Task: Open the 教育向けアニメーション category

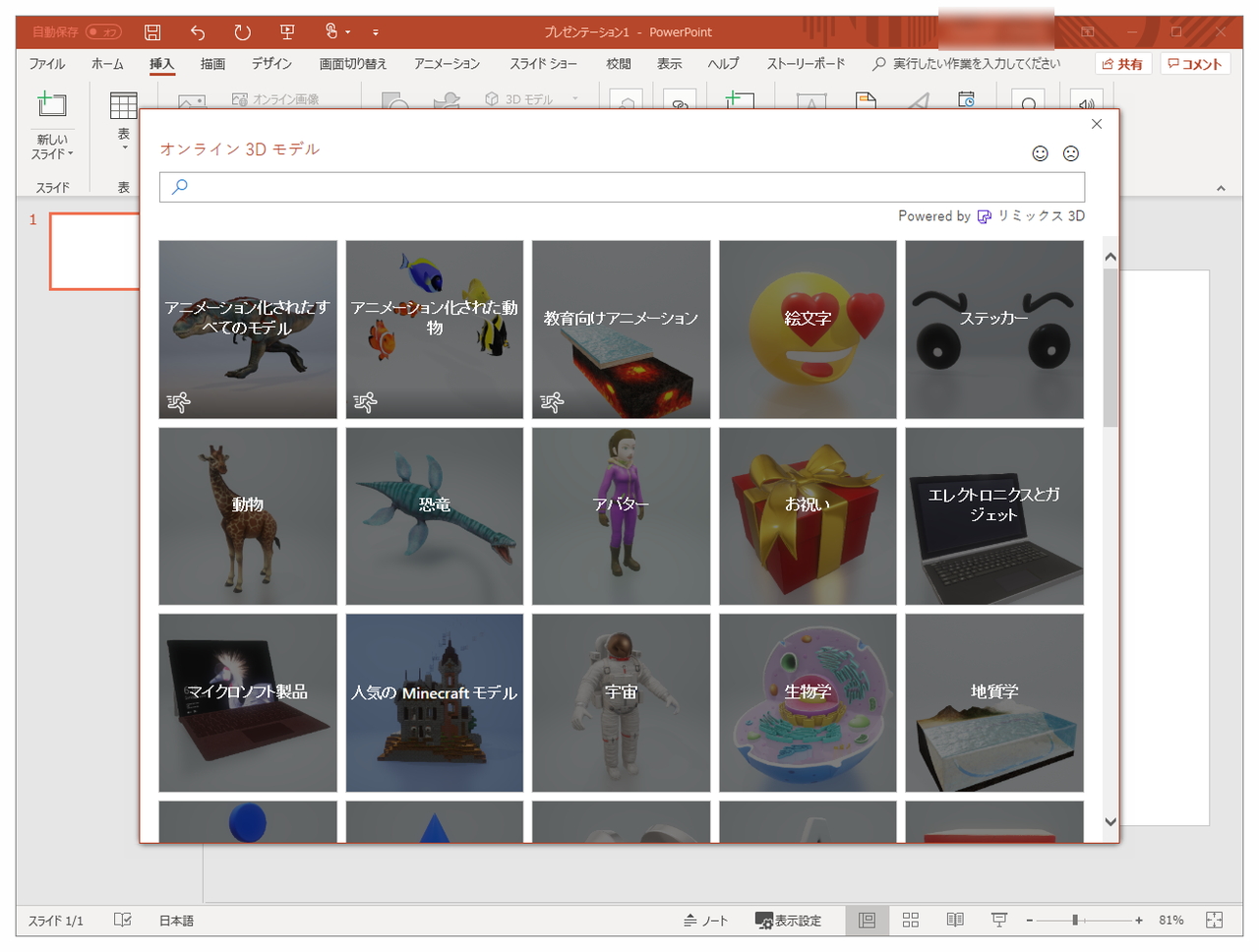Action: tap(621, 329)
